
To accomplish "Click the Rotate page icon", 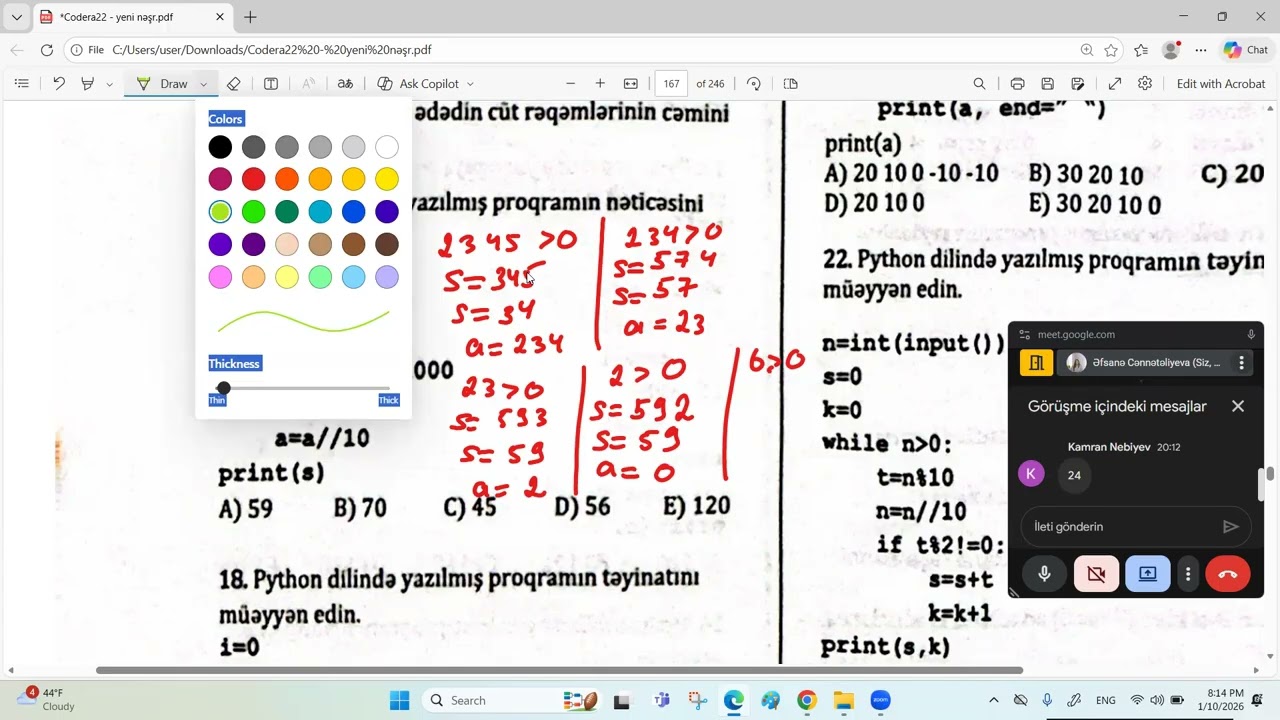I will [x=754, y=84].
